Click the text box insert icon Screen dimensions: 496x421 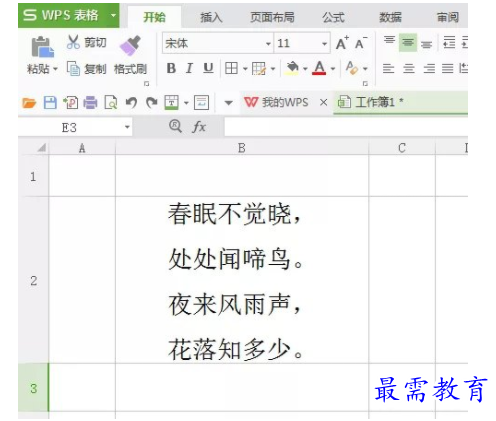172,103
